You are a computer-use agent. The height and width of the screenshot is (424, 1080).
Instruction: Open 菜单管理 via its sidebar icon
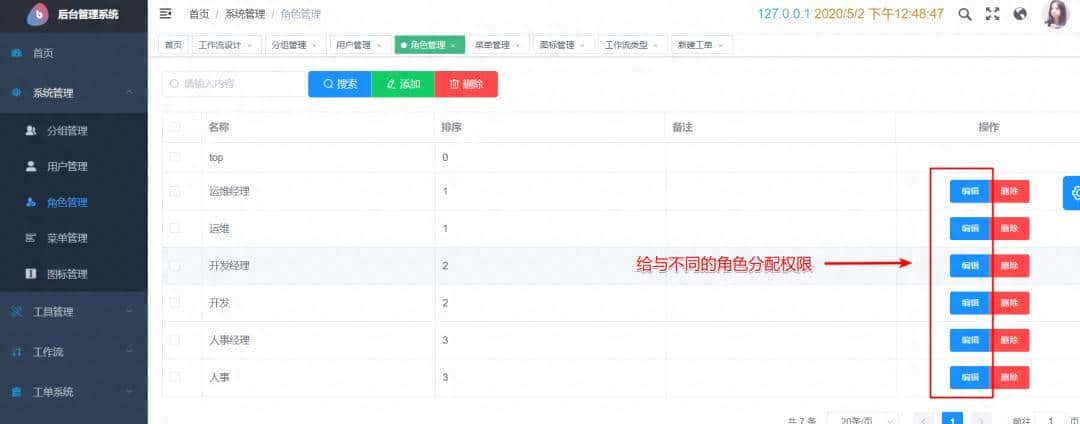tap(30, 238)
